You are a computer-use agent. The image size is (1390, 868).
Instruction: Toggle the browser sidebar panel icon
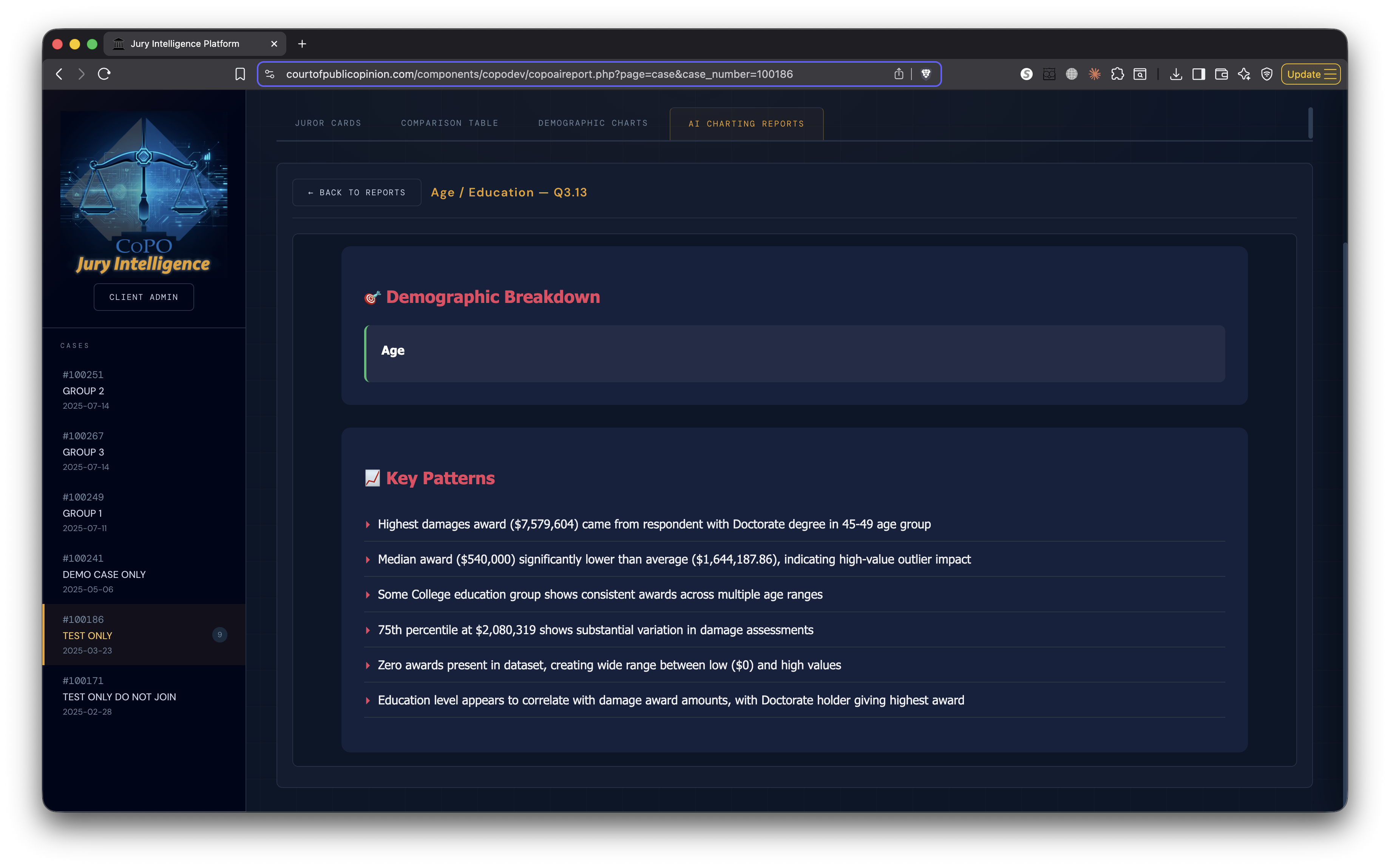[1198, 74]
